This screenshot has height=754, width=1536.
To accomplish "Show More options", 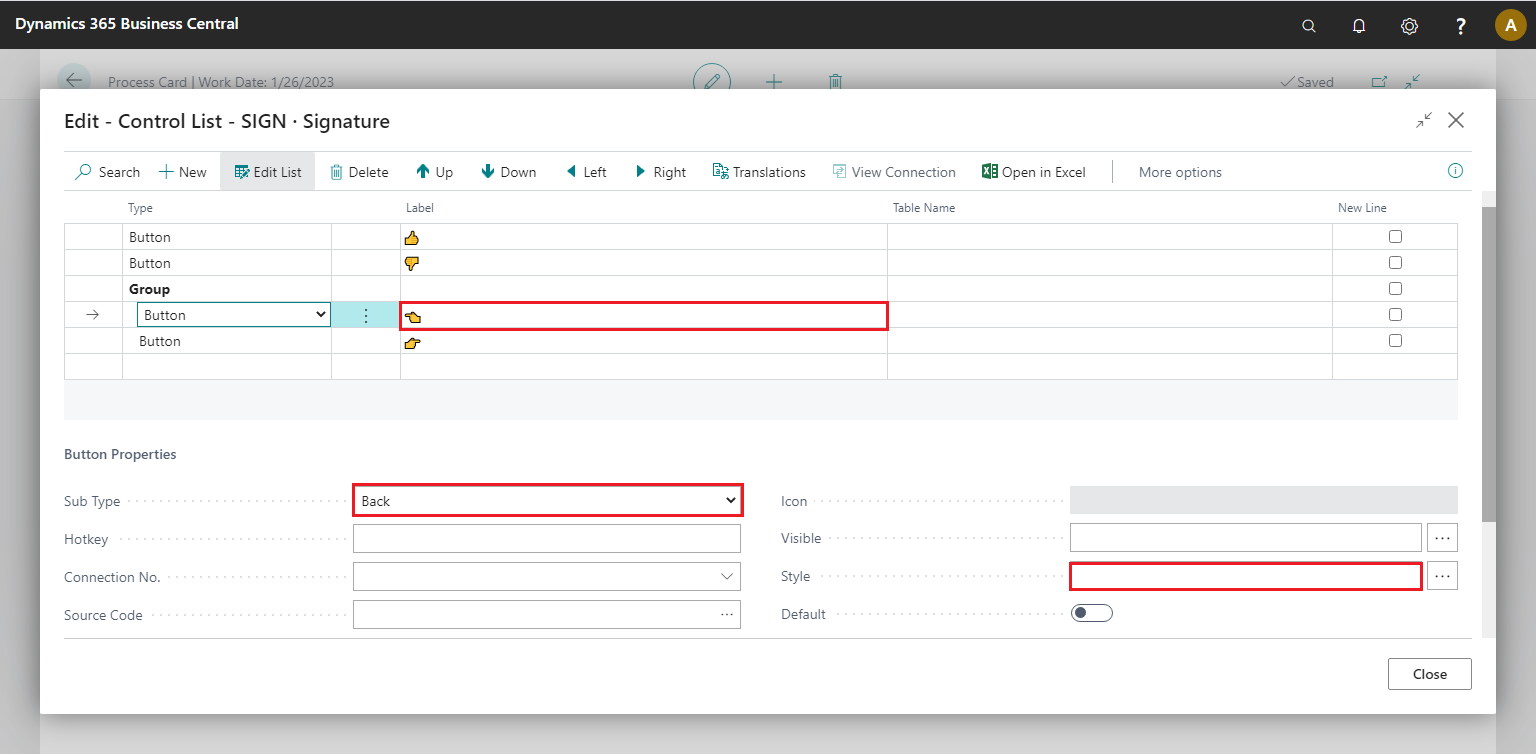I will pyautogui.click(x=1180, y=172).
